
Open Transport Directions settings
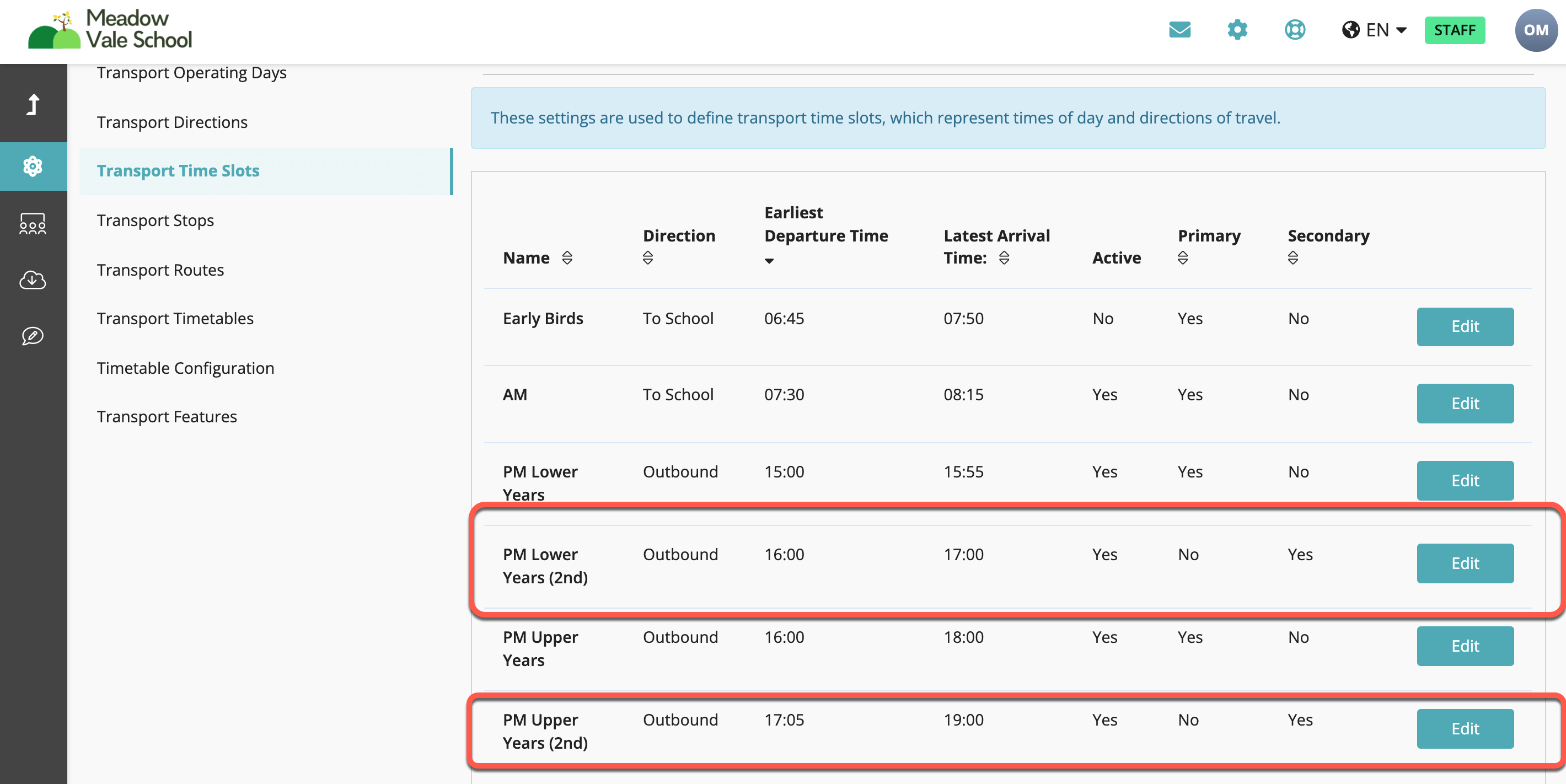click(x=172, y=122)
